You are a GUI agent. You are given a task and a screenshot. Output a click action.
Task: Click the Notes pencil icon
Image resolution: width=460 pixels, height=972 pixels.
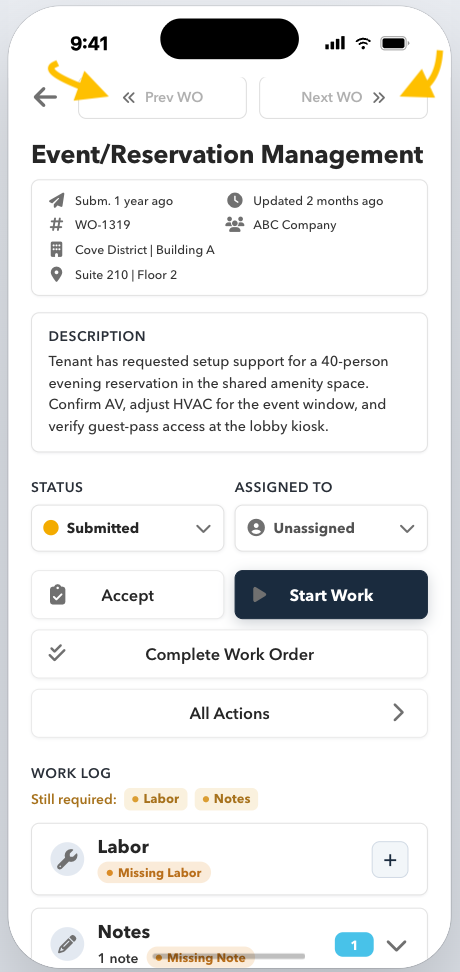click(x=67, y=944)
